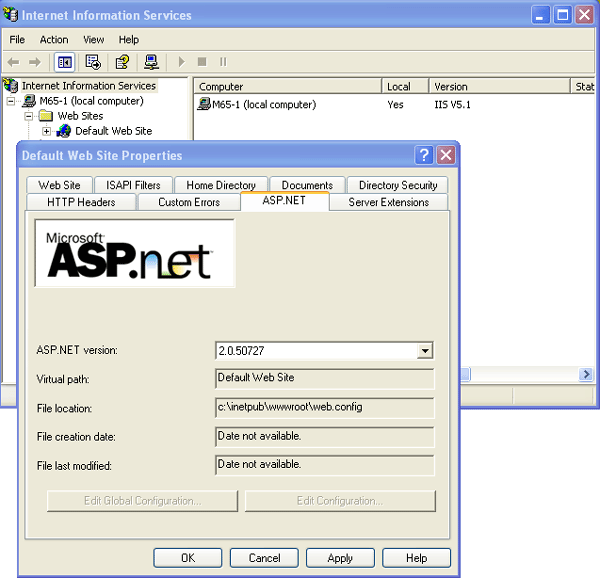Click the Export List toolbar icon
The image size is (600, 578).
point(93,62)
